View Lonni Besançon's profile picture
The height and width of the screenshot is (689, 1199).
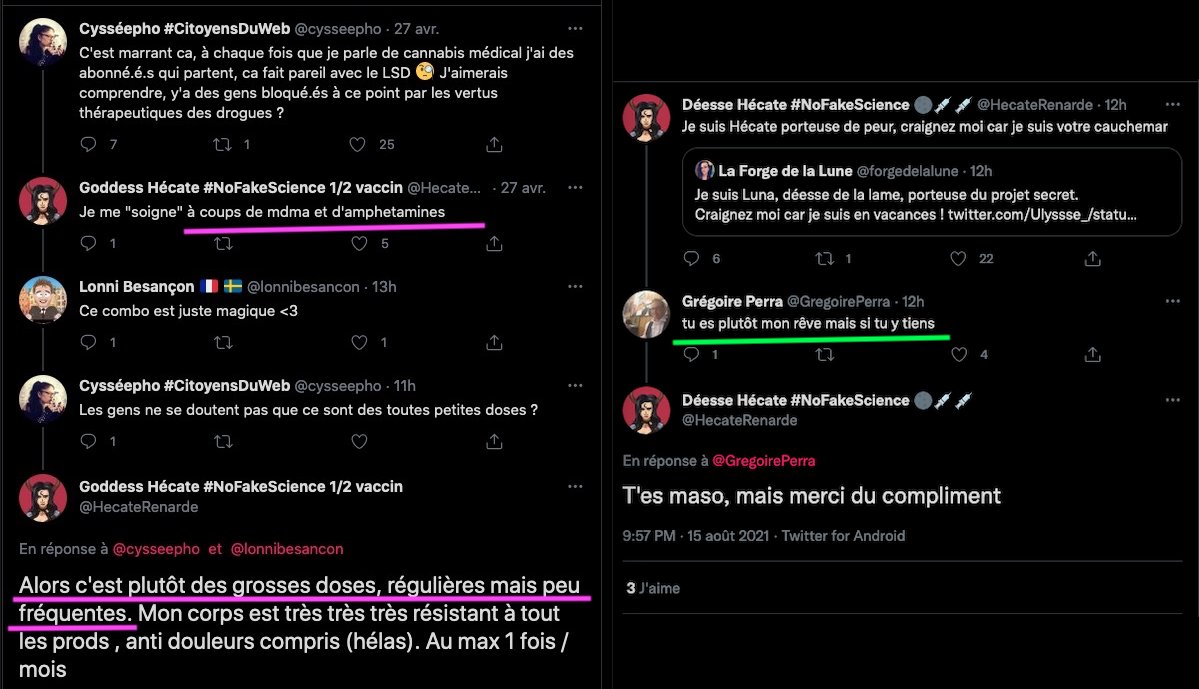pos(43,299)
